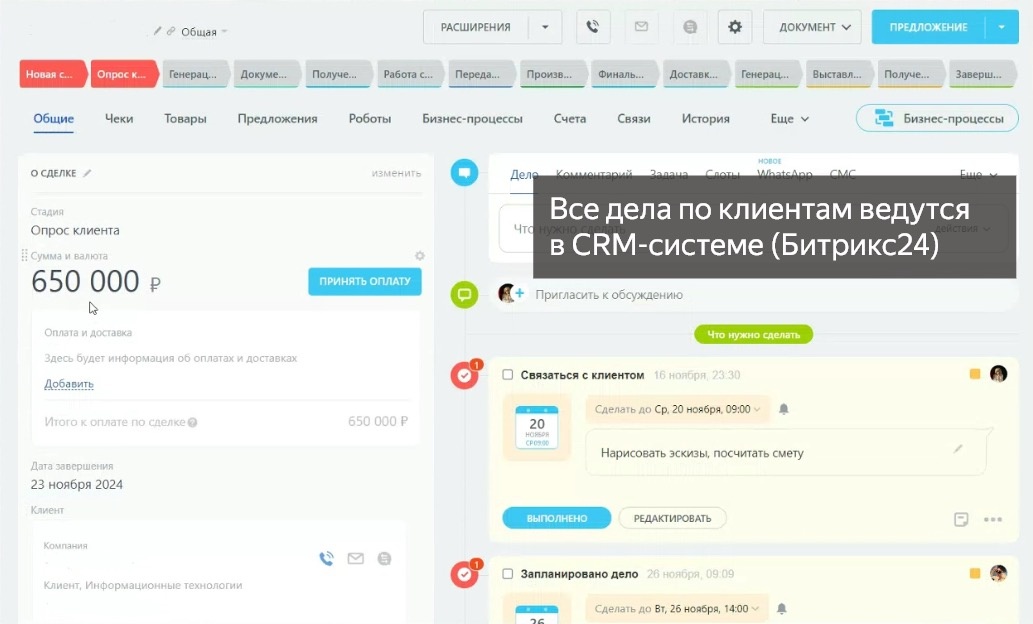Select Дело tab in timeline editor
1033x624 pixels.
click(x=524, y=175)
